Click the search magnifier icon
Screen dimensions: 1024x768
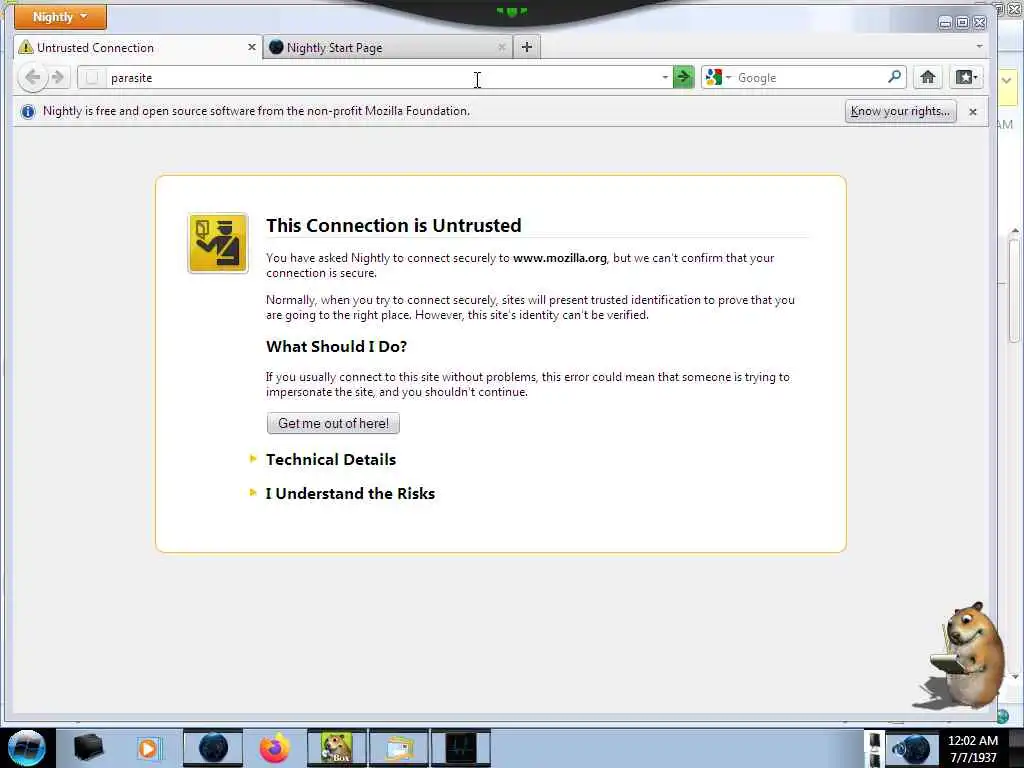point(894,77)
